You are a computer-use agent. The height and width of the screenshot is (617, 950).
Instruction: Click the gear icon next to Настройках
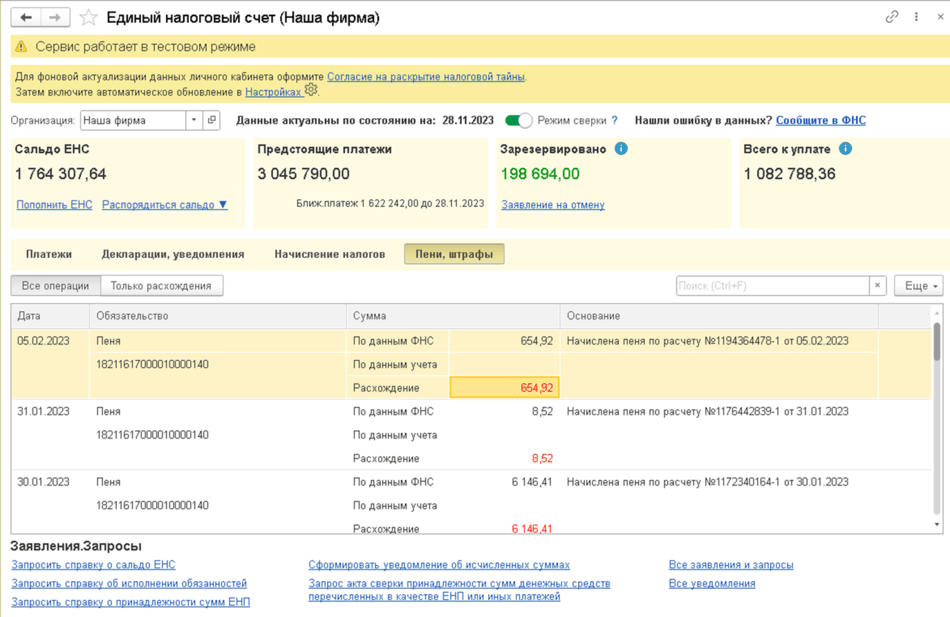311,90
